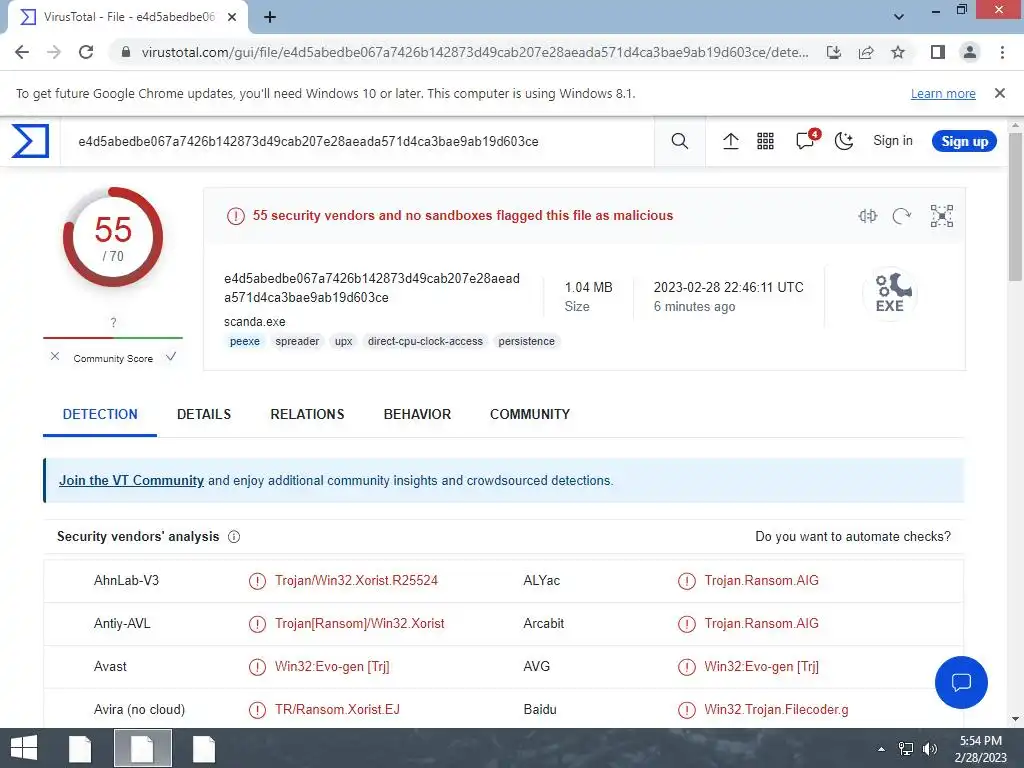The width and height of the screenshot is (1024, 768).
Task: Click Trojan/Win32.Xorist.R25524 detection
Action: pyautogui.click(x=356, y=581)
